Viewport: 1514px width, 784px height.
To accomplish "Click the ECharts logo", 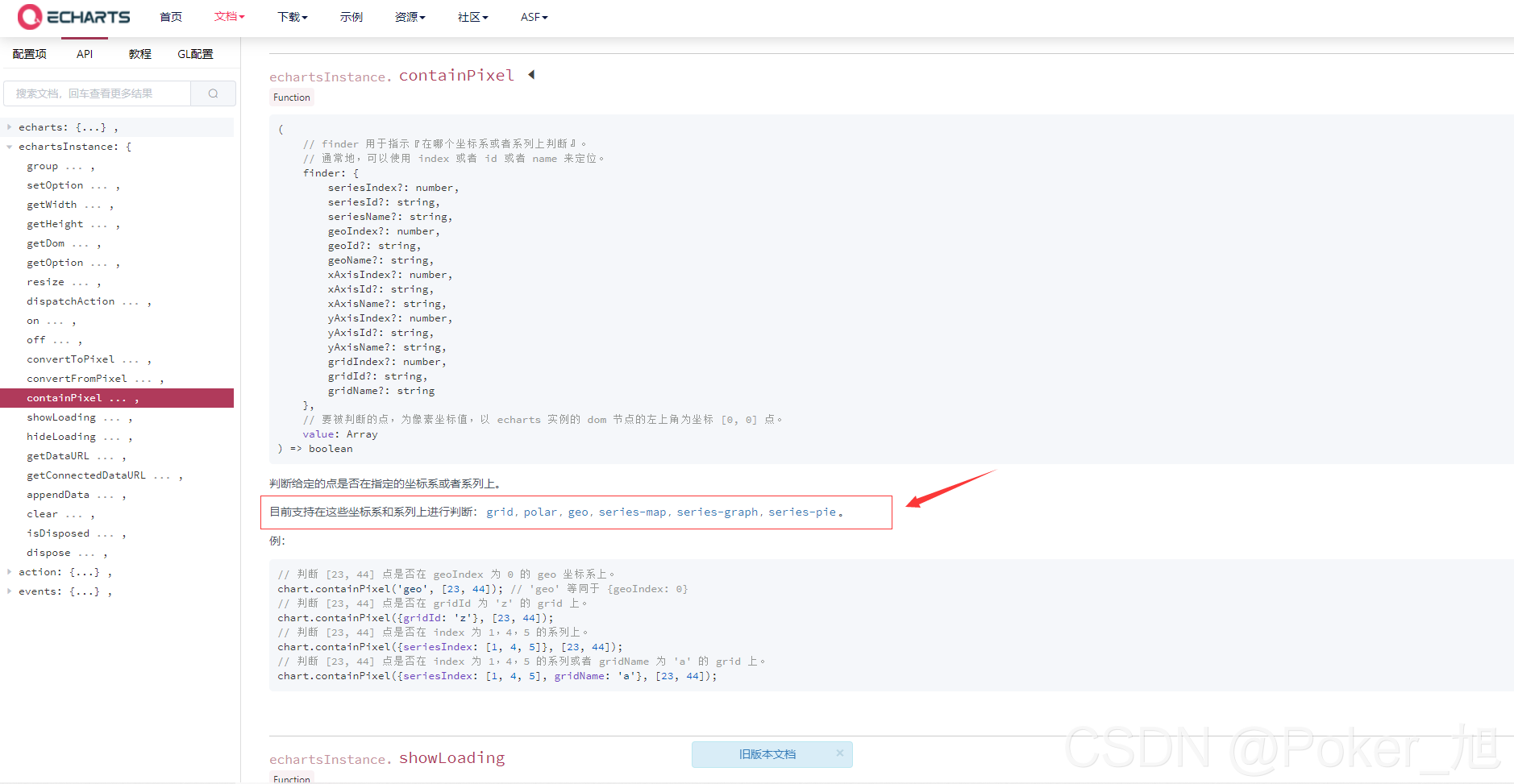I will click(73, 16).
